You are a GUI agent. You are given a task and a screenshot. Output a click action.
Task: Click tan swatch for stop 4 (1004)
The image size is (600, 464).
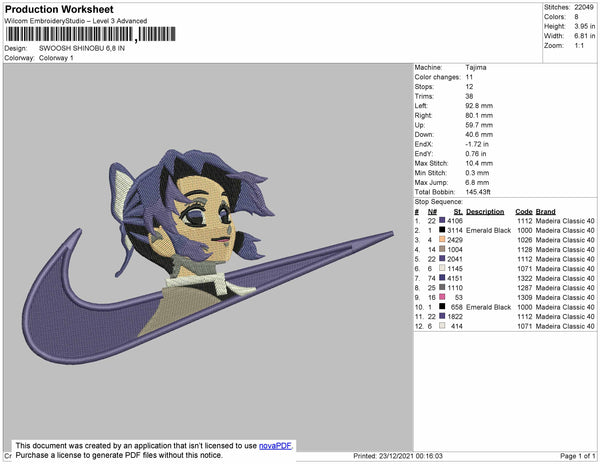tap(442, 249)
